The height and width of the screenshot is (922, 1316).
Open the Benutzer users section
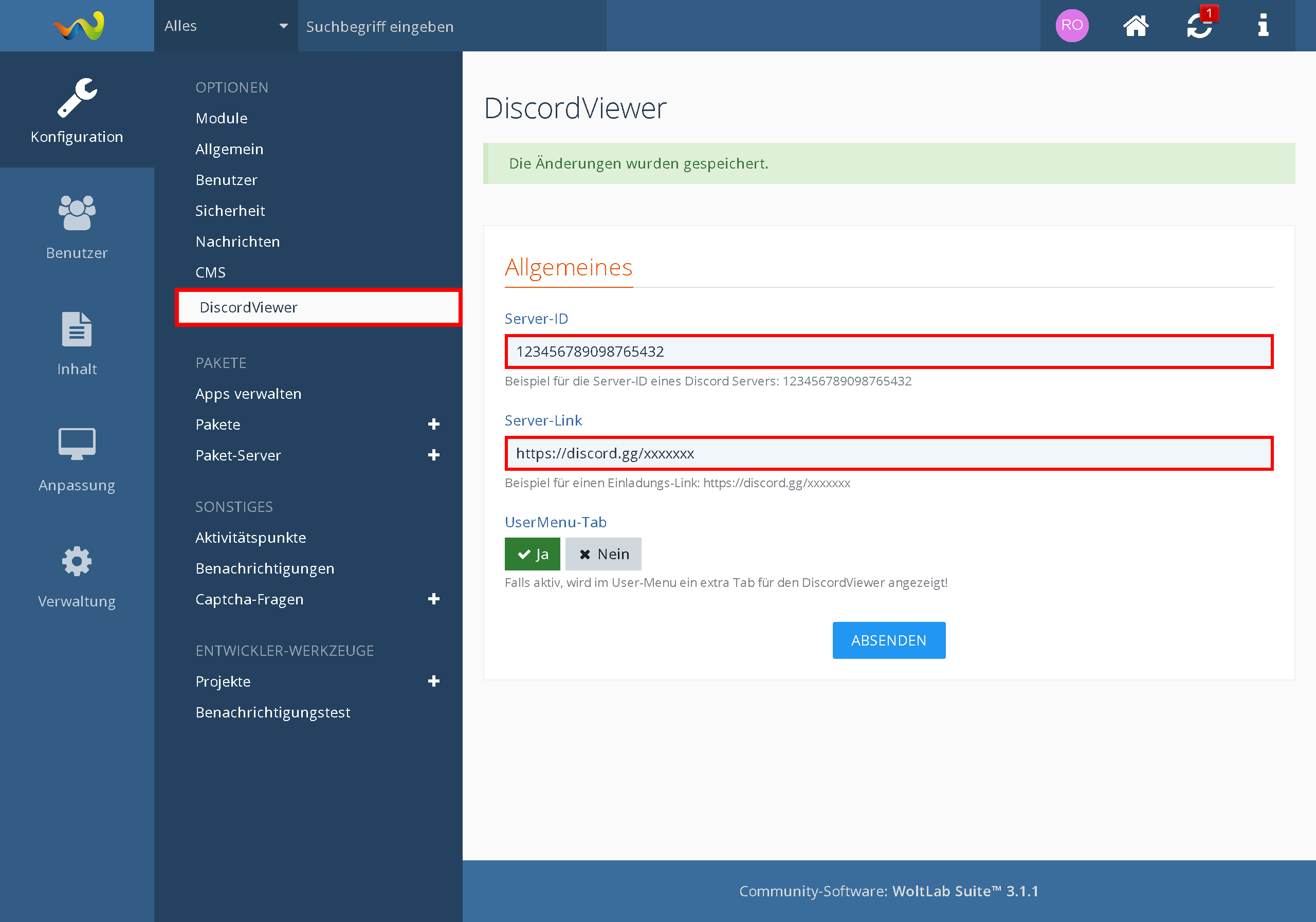point(77,227)
